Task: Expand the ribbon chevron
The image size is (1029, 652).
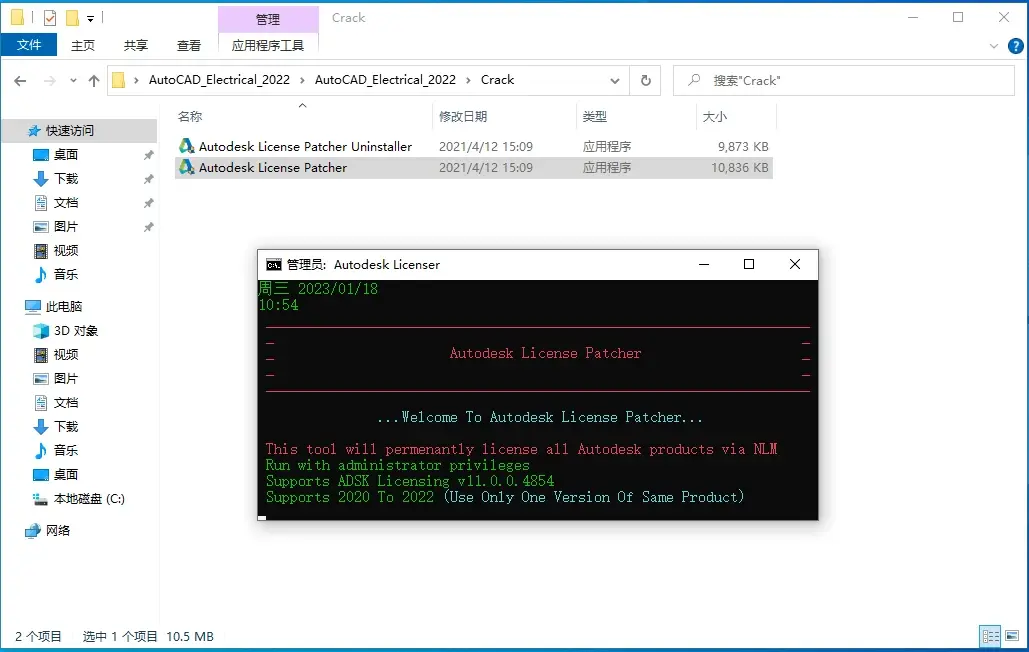Action: click(x=994, y=46)
